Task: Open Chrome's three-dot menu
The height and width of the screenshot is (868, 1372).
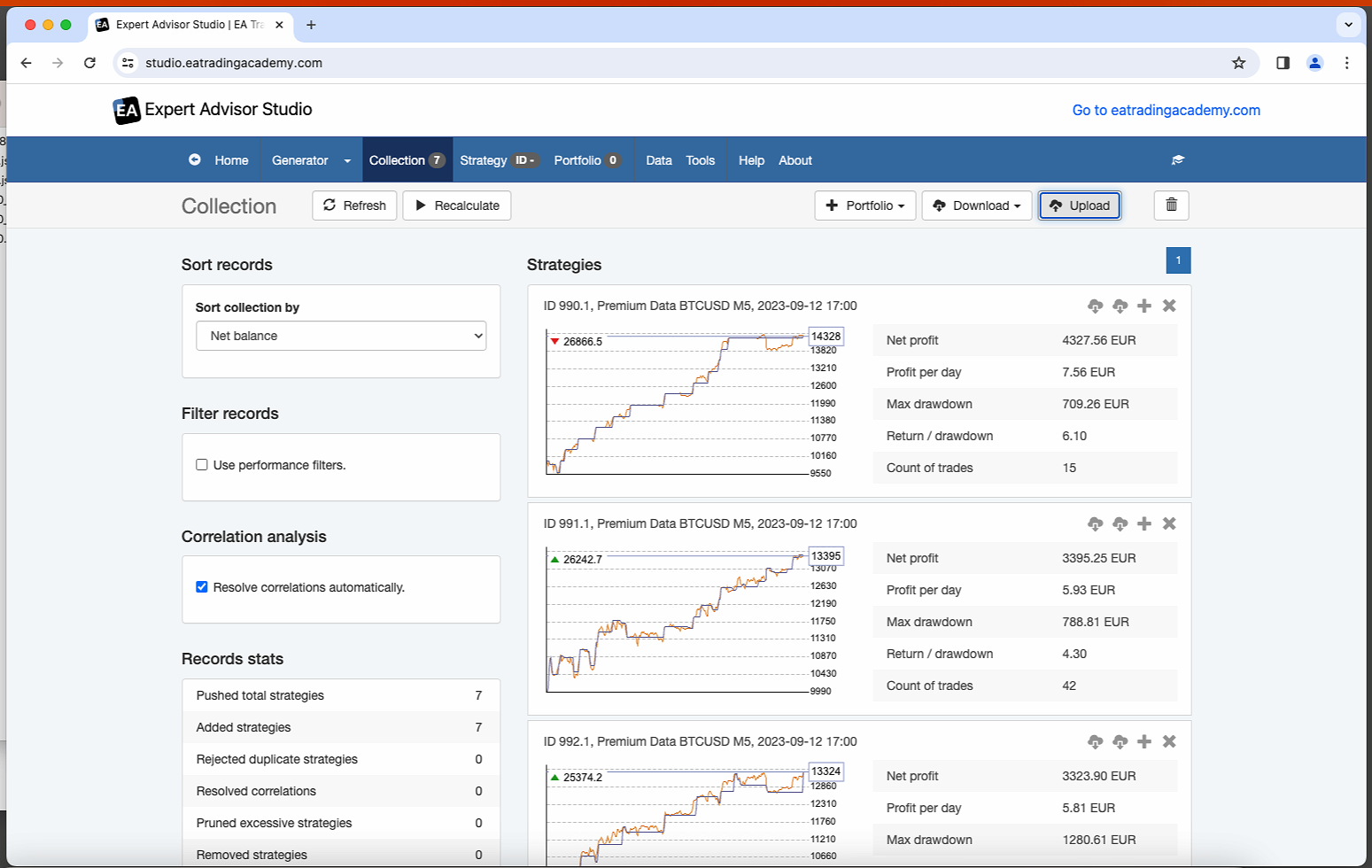Action: click(1346, 63)
